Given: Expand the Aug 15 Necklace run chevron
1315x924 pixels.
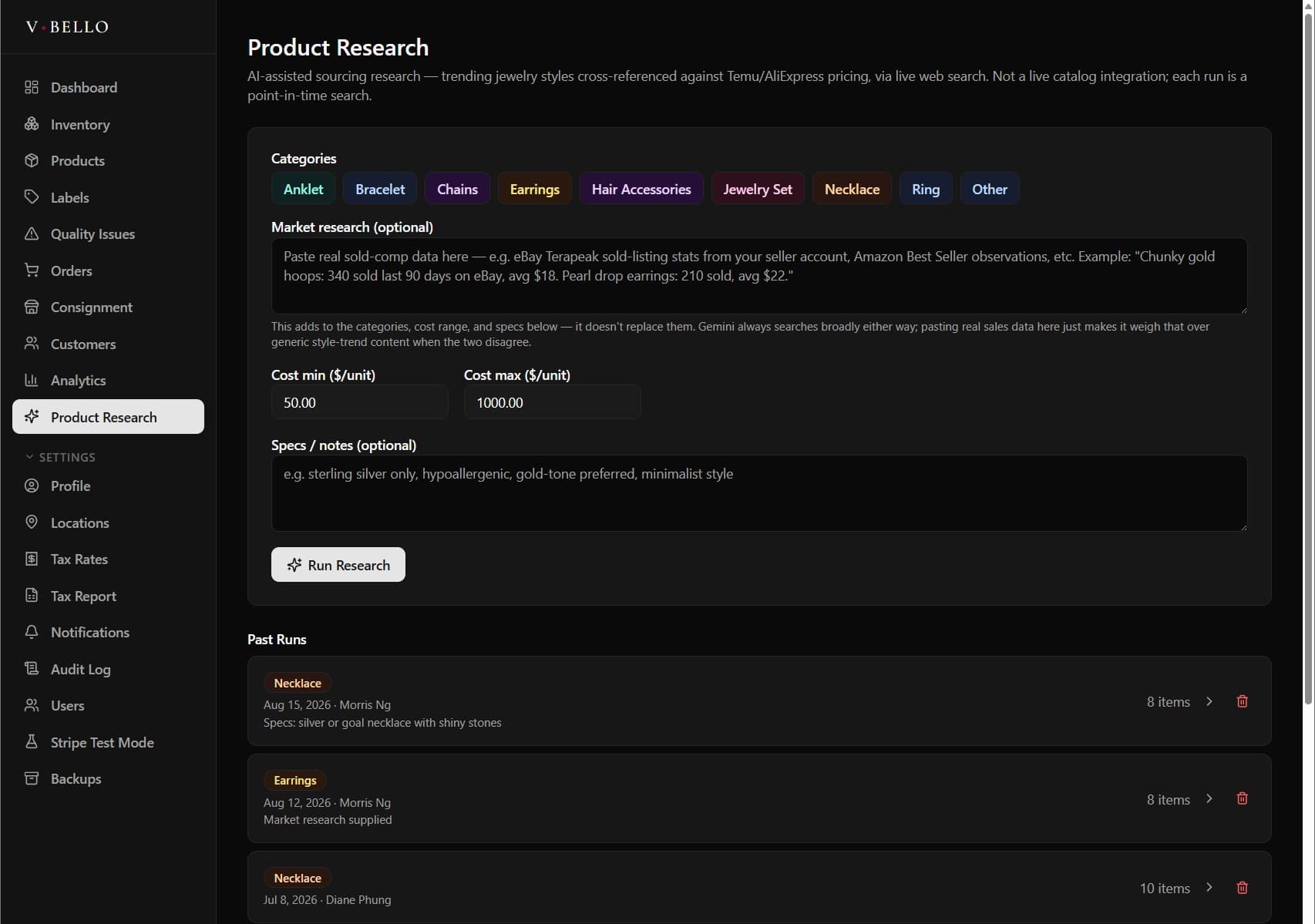Looking at the screenshot, I should tap(1209, 701).
